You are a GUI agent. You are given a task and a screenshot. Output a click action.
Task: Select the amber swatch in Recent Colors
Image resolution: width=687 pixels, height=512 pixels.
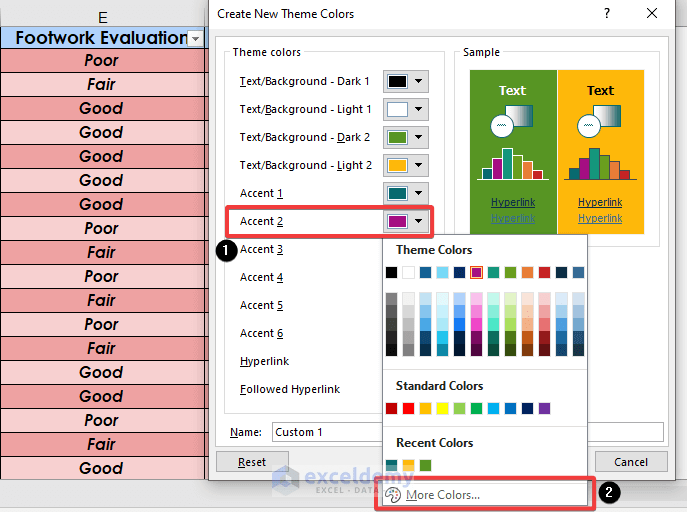[408, 465]
